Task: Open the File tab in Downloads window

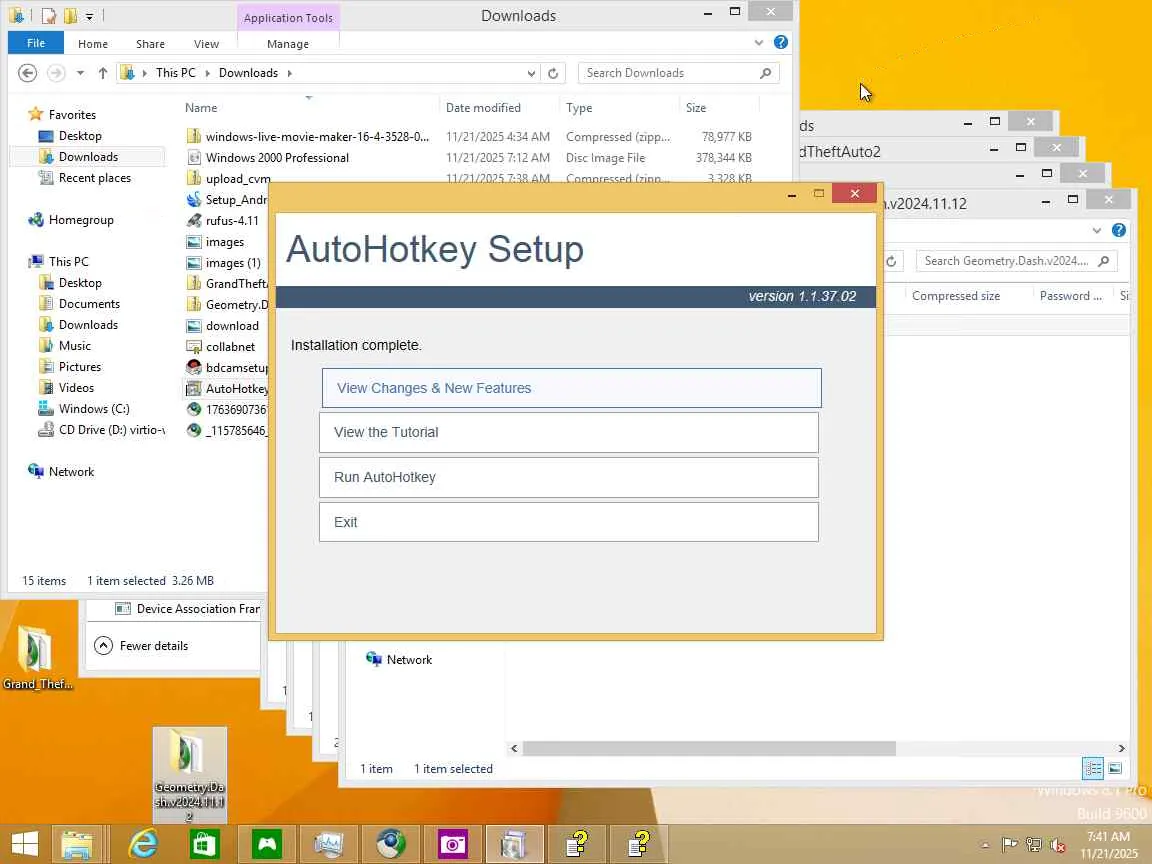Action: coord(35,43)
